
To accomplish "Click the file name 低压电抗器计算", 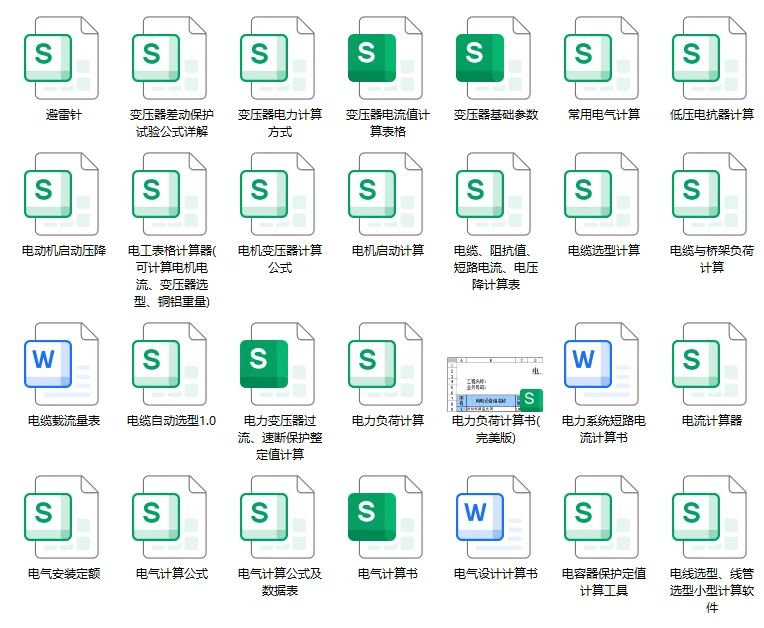I will tap(712, 115).
